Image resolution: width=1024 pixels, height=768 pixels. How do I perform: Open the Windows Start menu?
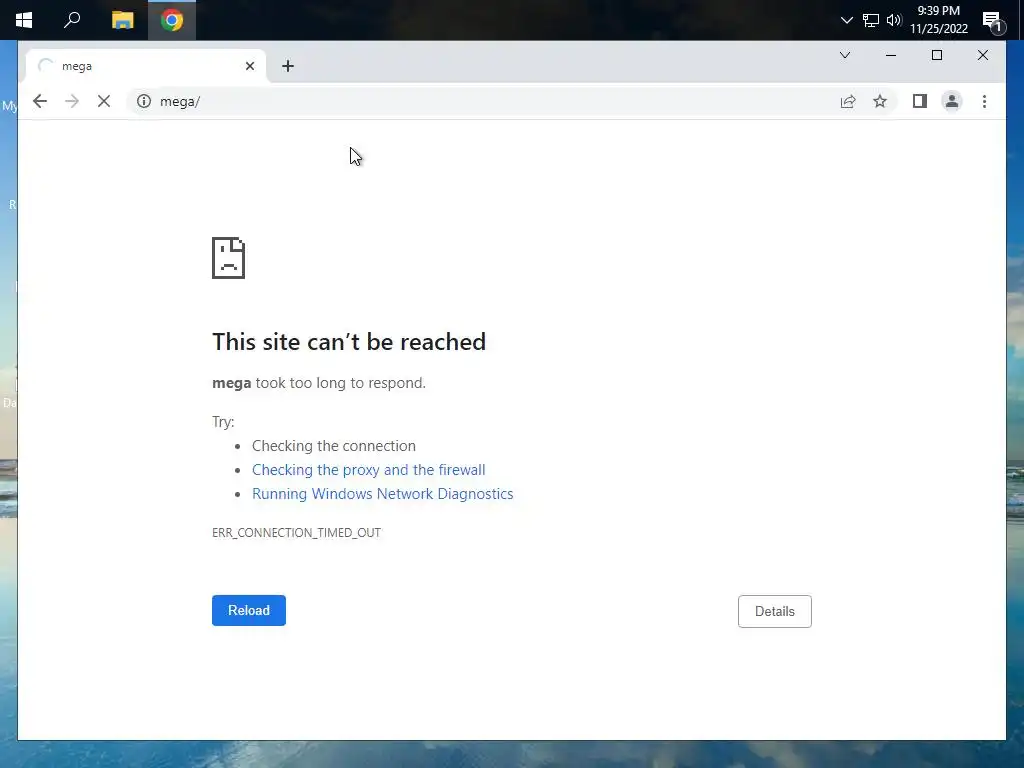24,20
